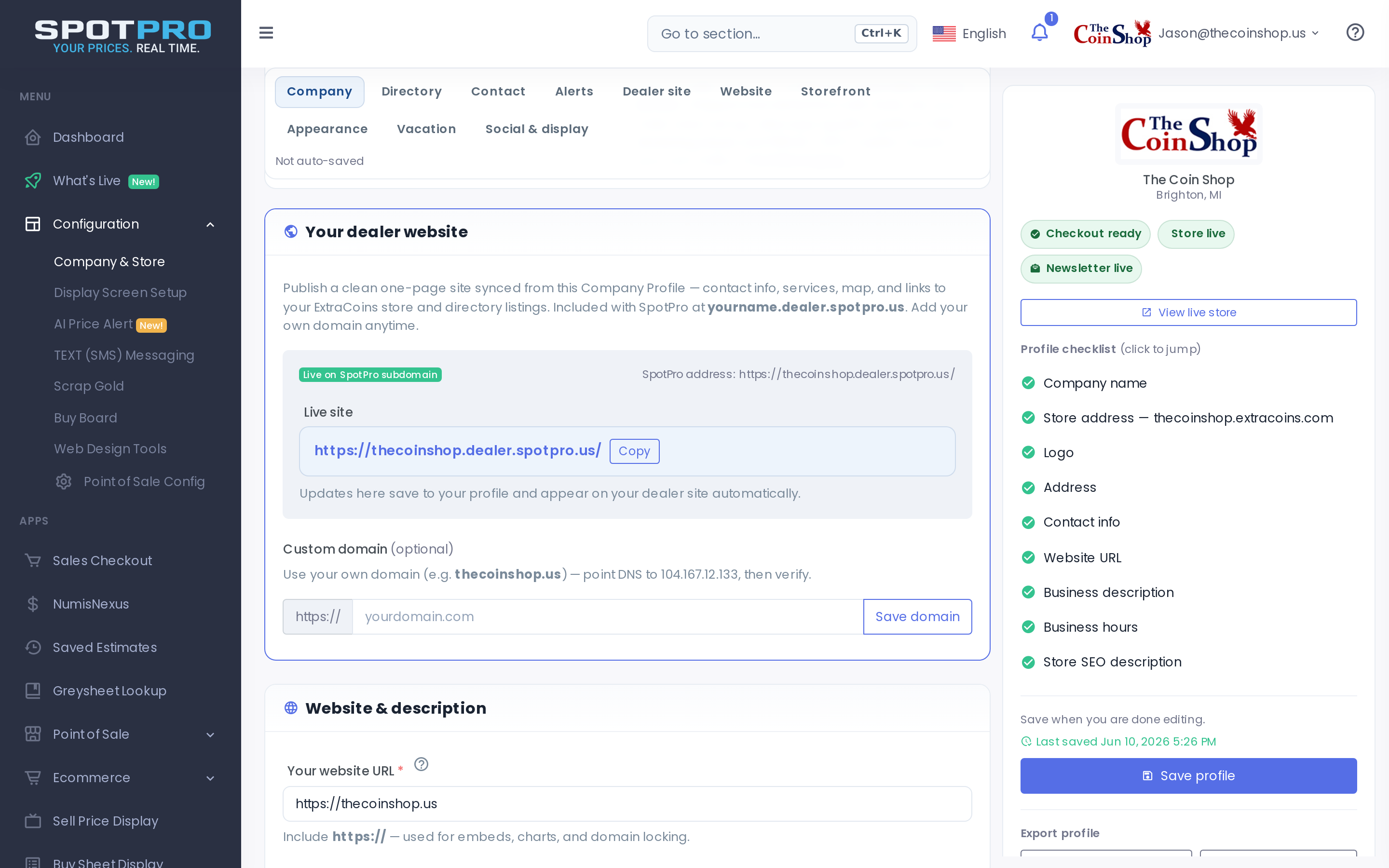Screen dimensions: 1389x868
Task: Switch to the Website tab
Action: click(746, 92)
